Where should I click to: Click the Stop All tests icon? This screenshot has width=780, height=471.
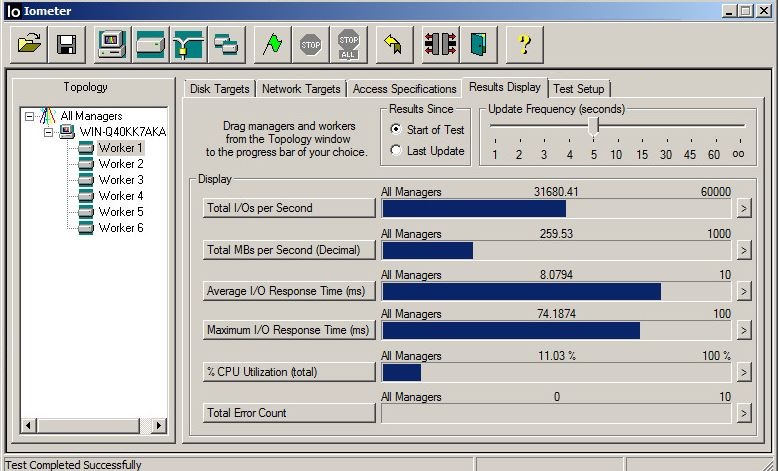pyautogui.click(x=348, y=45)
